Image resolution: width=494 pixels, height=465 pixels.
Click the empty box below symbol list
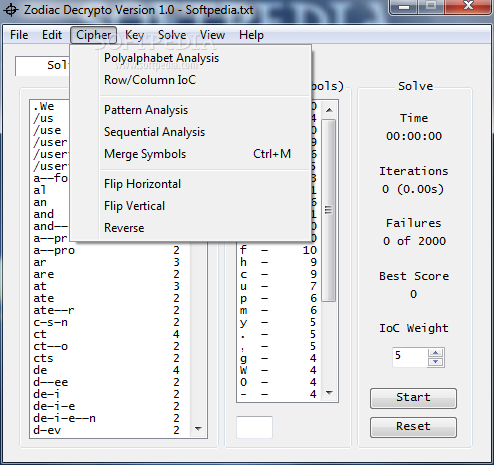click(254, 427)
